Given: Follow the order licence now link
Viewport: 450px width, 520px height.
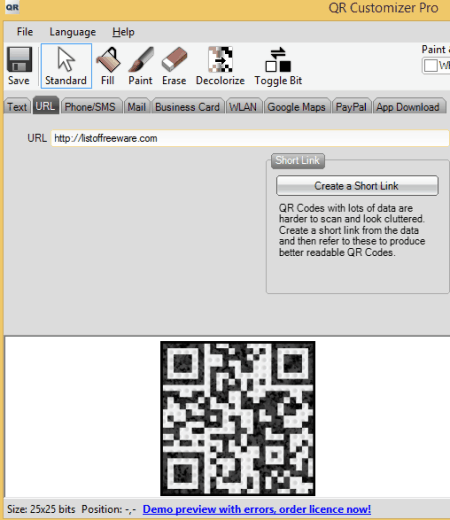Looking at the screenshot, I should (x=257, y=509).
